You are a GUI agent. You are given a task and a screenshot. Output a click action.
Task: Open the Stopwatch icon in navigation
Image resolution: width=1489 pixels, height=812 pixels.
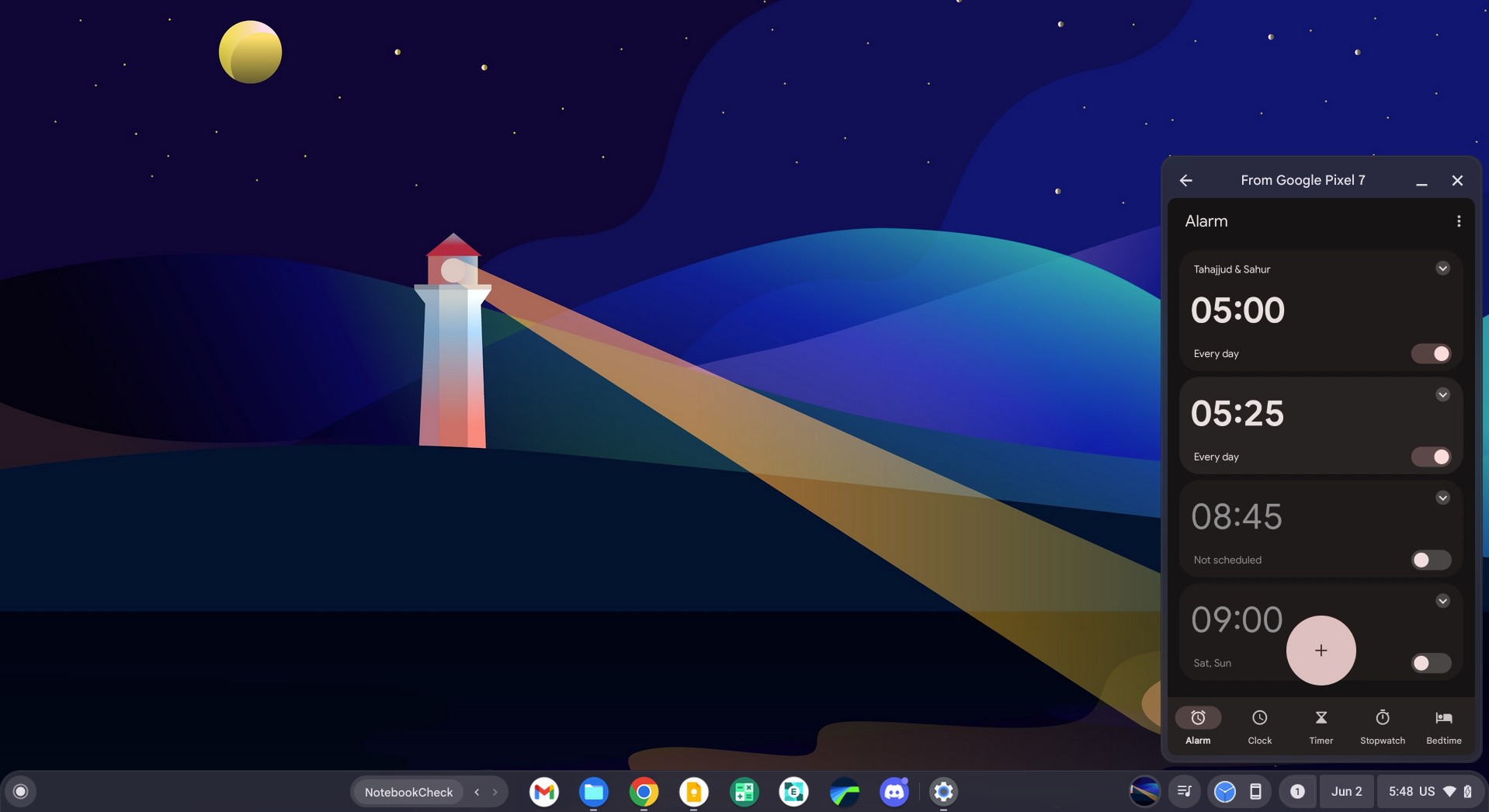pyautogui.click(x=1382, y=726)
